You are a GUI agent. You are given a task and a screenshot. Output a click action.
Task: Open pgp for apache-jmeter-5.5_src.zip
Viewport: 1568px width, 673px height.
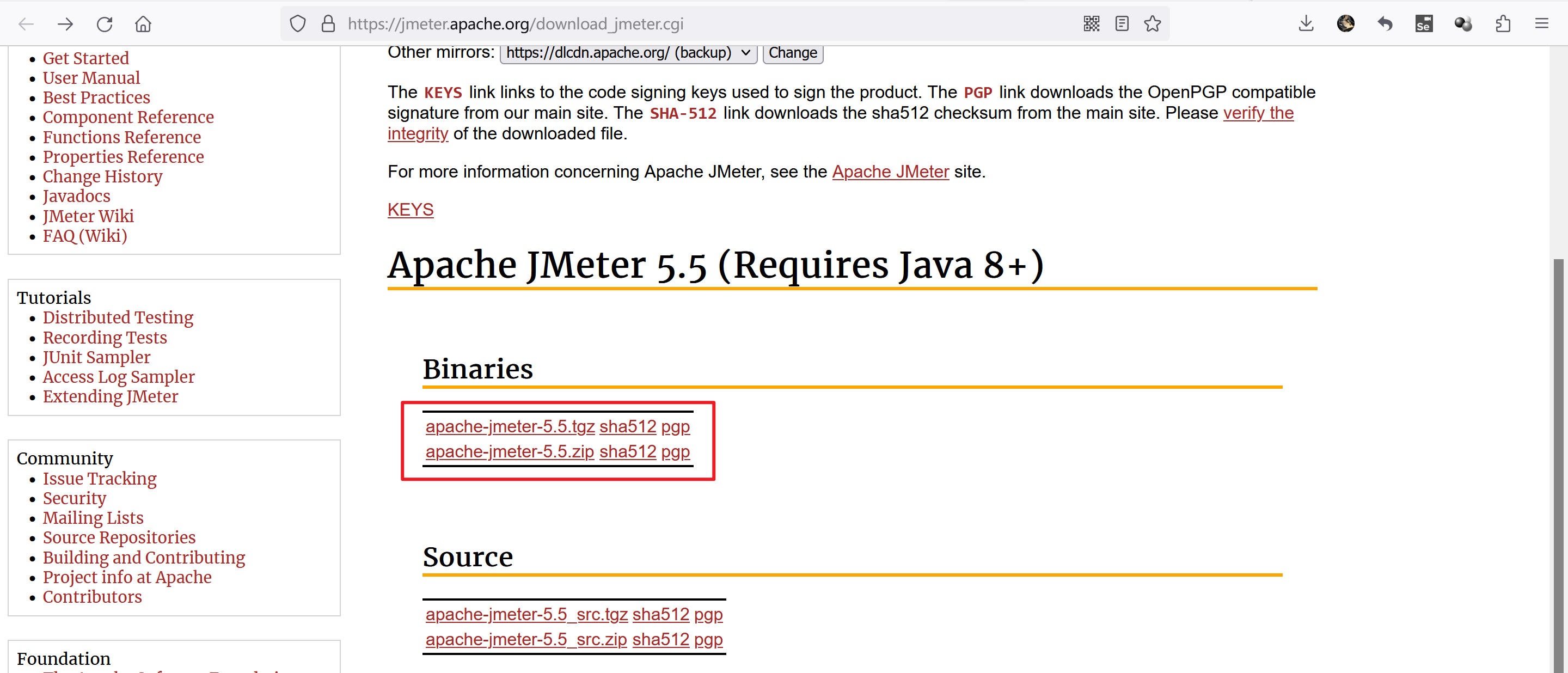(x=708, y=640)
